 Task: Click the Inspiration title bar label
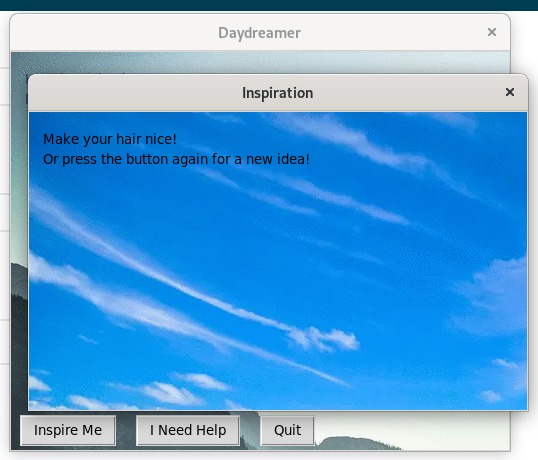[x=278, y=93]
